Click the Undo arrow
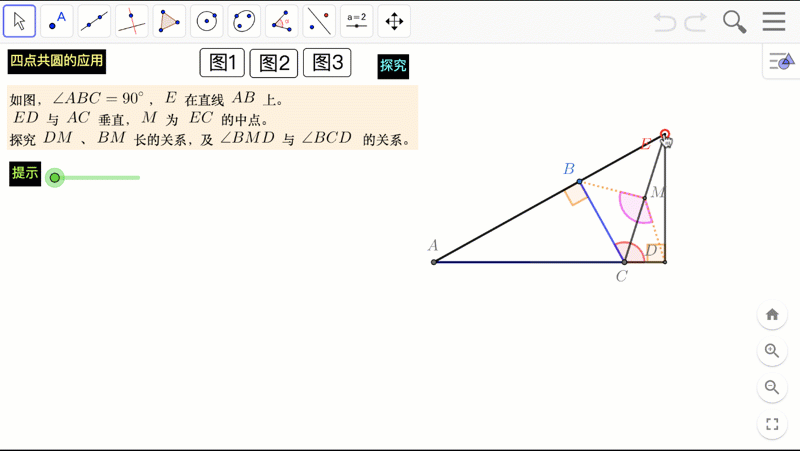The image size is (800, 451). click(x=665, y=21)
